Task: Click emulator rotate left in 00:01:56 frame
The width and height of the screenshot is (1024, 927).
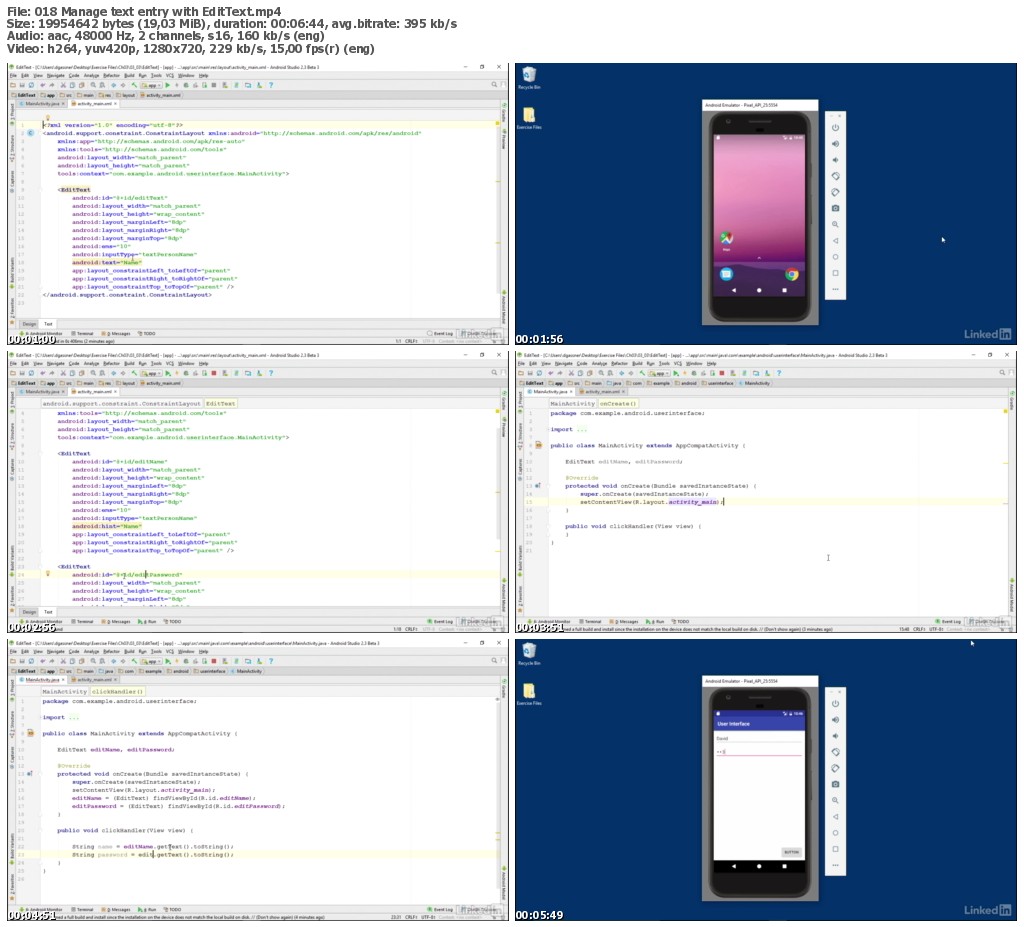Action: click(835, 176)
